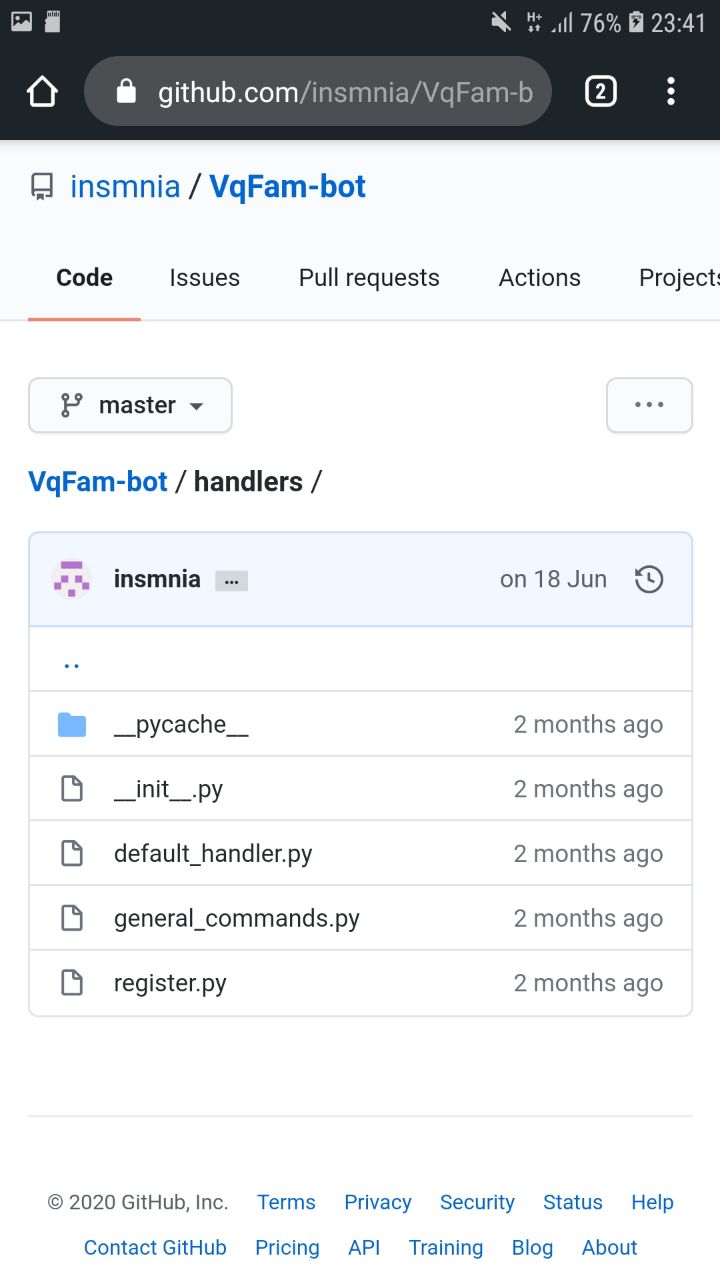
Task: Open the master branch dropdown
Action: 130,405
